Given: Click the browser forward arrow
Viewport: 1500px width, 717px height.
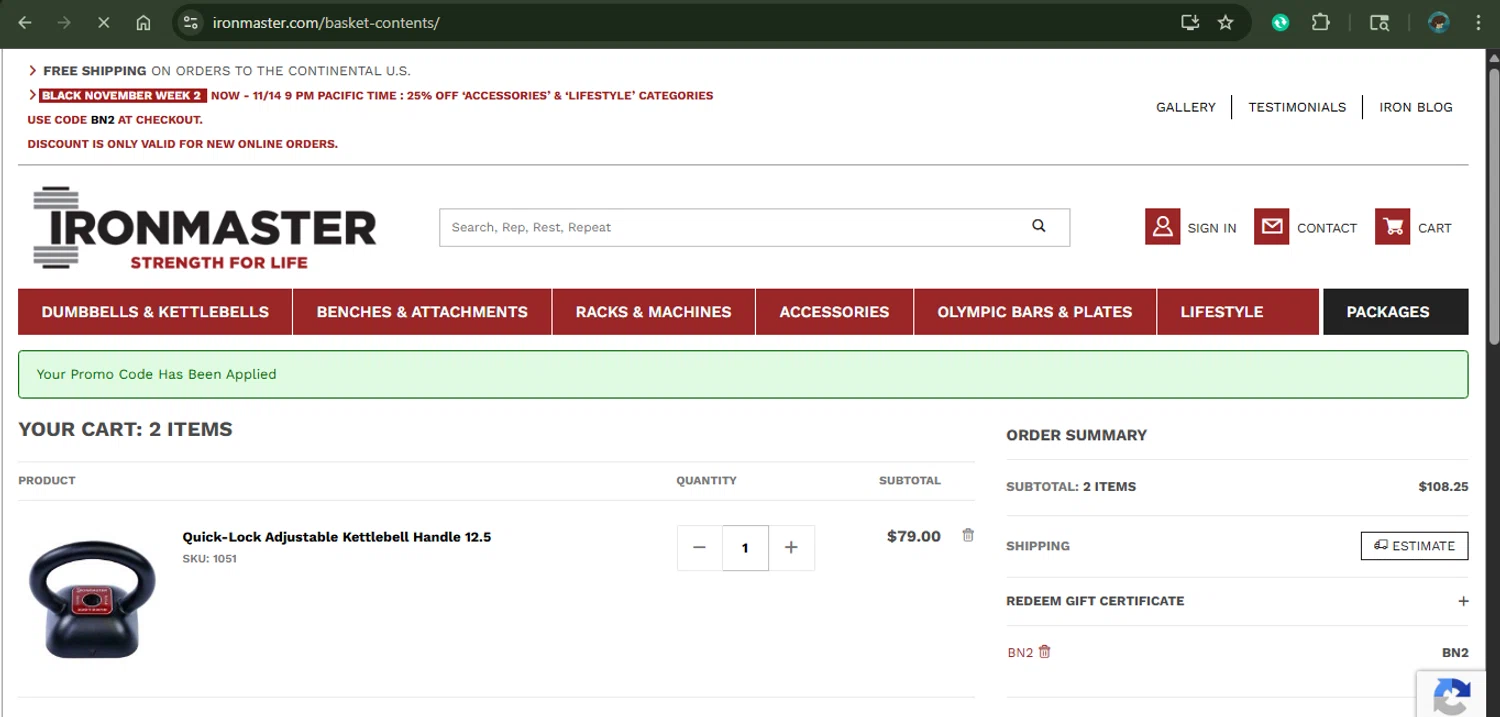Looking at the screenshot, I should pyautogui.click(x=64, y=22).
